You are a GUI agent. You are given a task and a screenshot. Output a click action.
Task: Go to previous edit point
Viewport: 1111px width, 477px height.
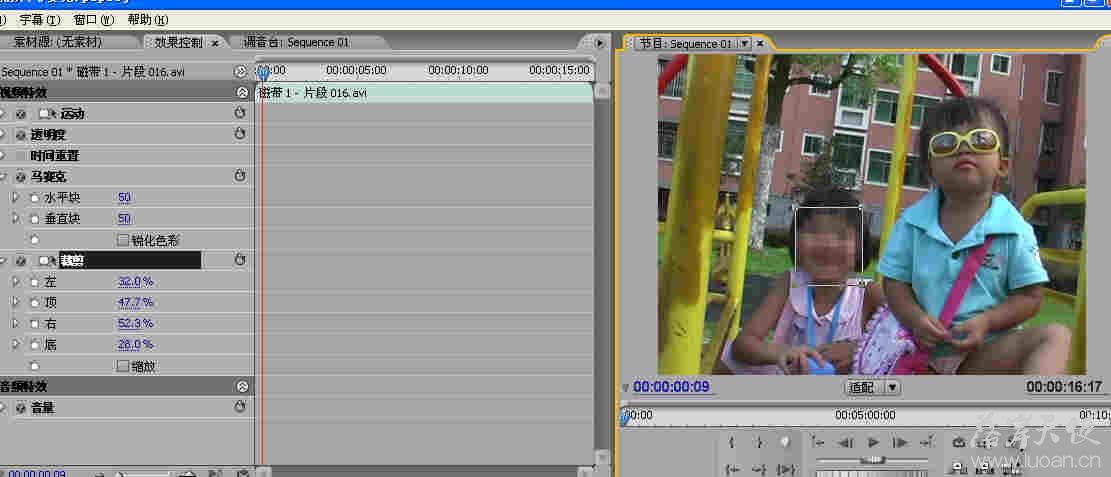[818, 442]
